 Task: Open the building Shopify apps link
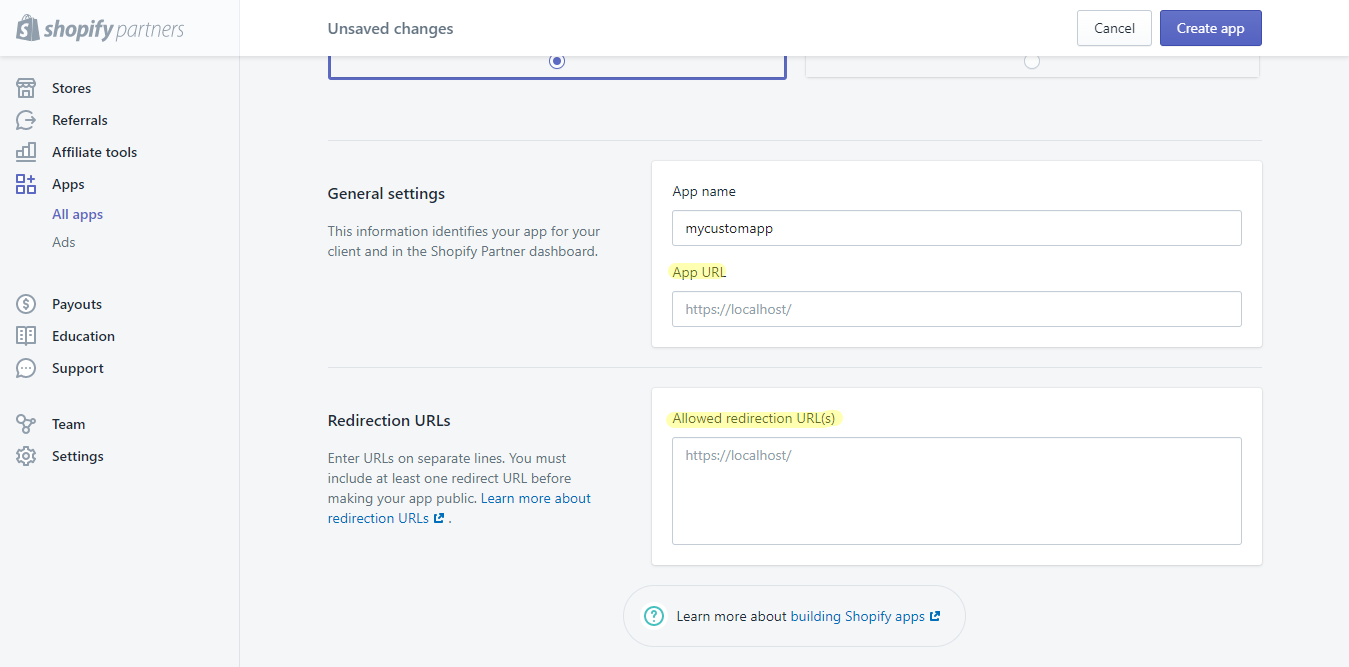[x=865, y=616]
